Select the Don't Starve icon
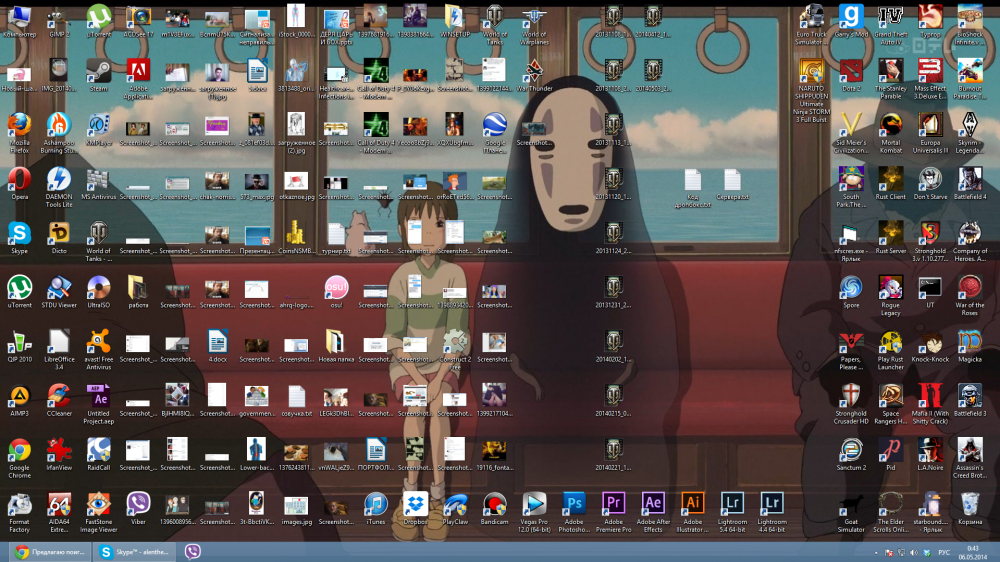This screenshot has width=1000, height=562. click(930, 184)
